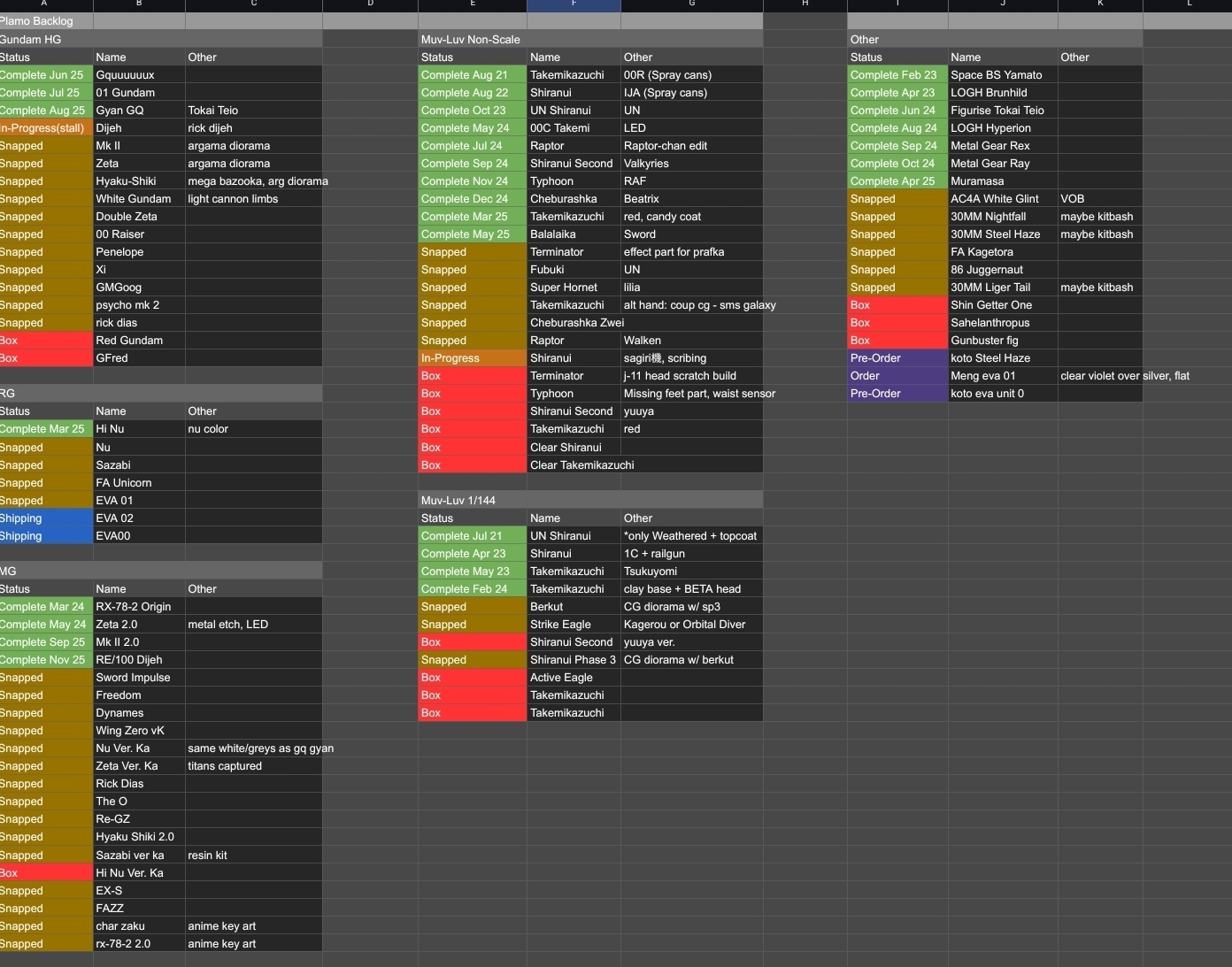This screenshot has width=1232, height=967.
Task: Select the "00C Takemi" cell
Action: pyautogui.click(x=574, y=128)
